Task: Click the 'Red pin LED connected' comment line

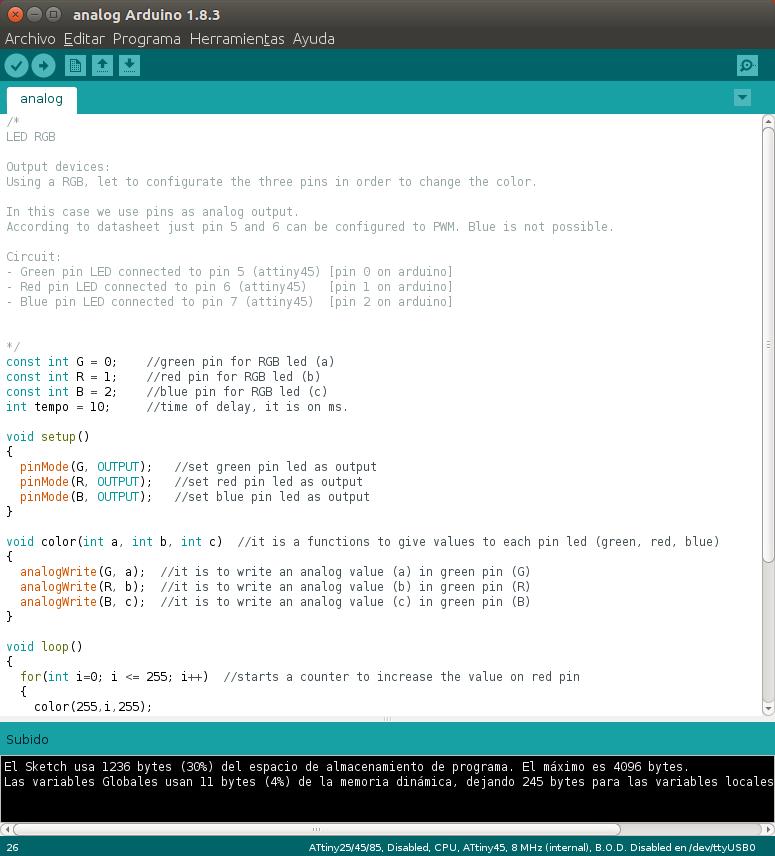Action: [229, 287]
